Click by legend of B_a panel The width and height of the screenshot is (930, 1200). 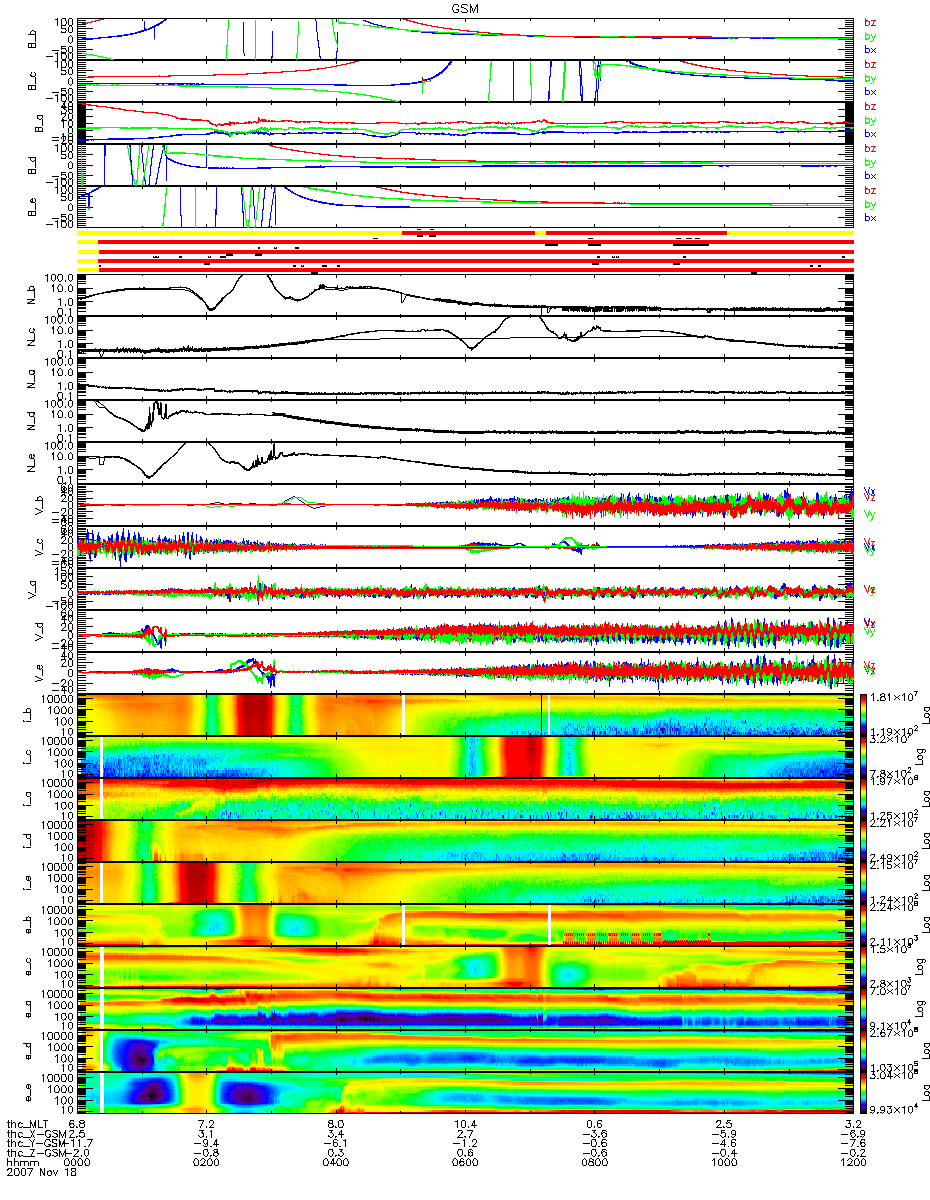[870, 120]
